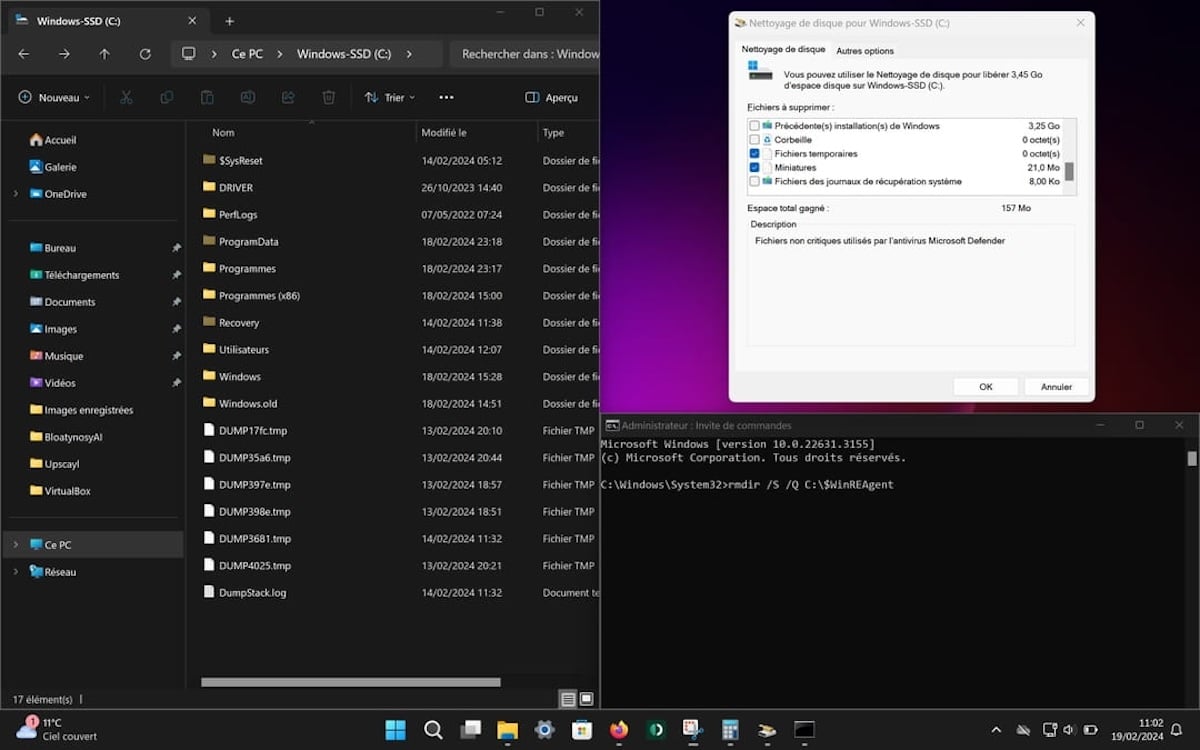Go back in File Explorer
Screen dimensions: 1200x750
tap(24, 54)
